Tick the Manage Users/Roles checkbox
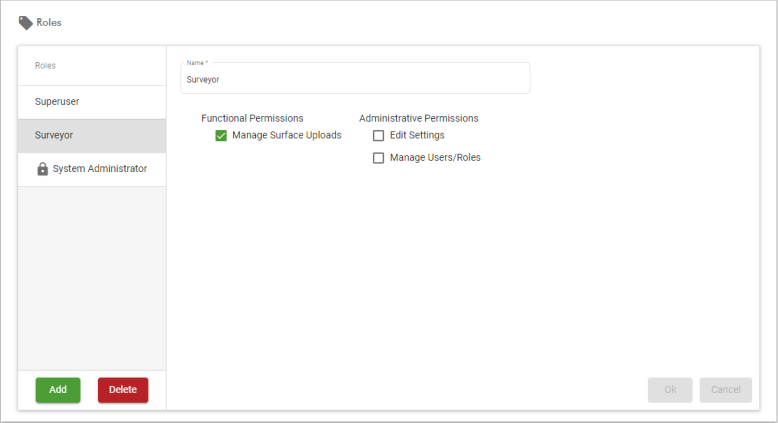This screenshot has height=423, width=778. click(x=379, y=158)
